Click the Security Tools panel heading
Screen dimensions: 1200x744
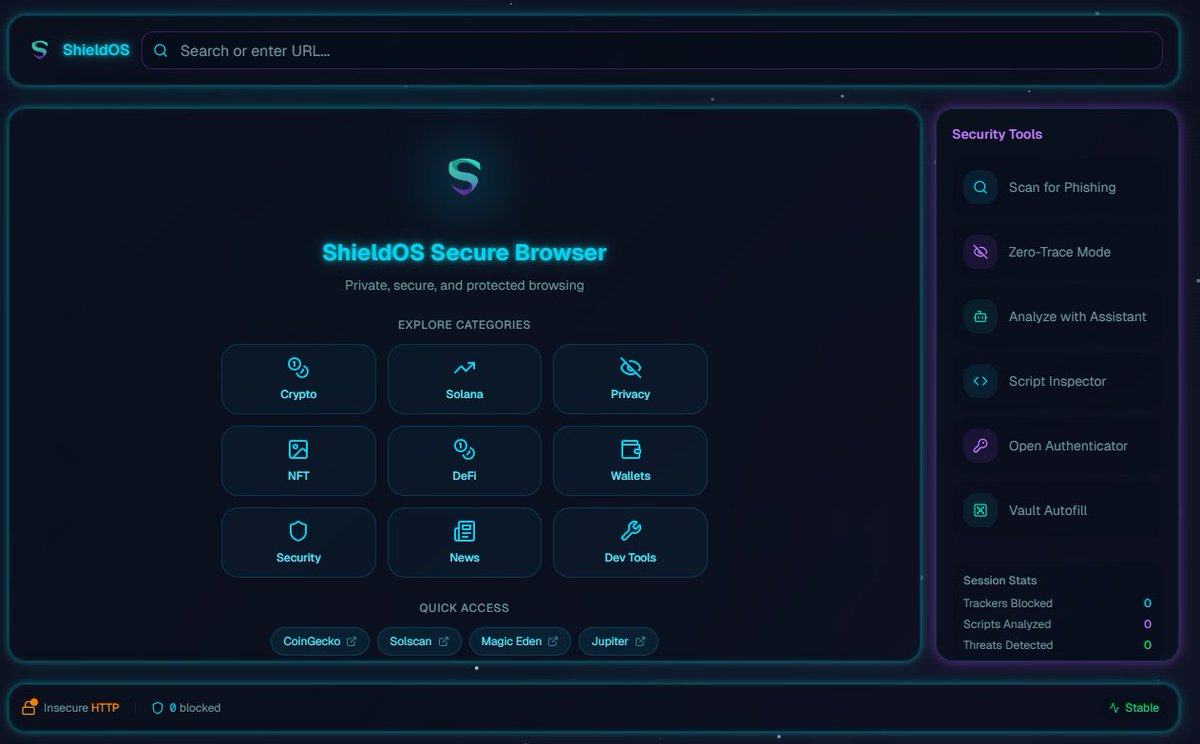997,134
